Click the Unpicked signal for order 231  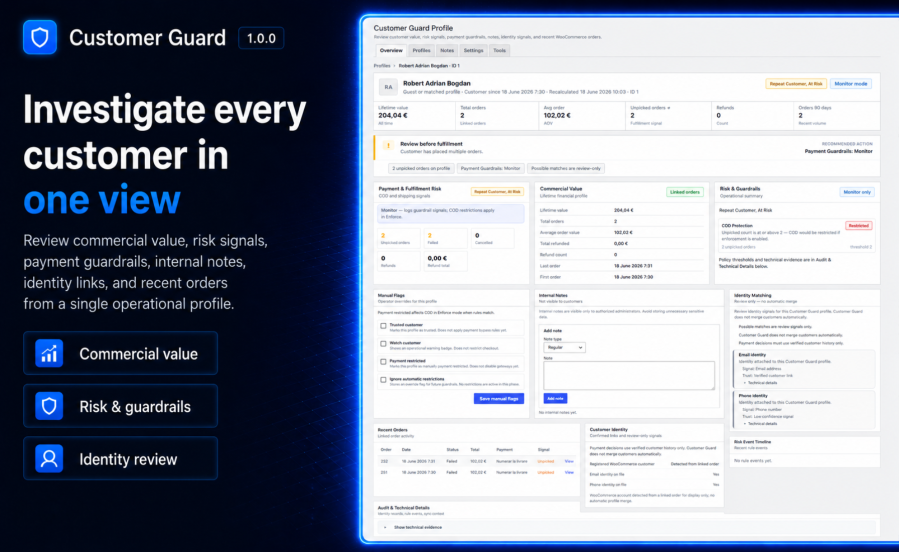tap(545, 472)
